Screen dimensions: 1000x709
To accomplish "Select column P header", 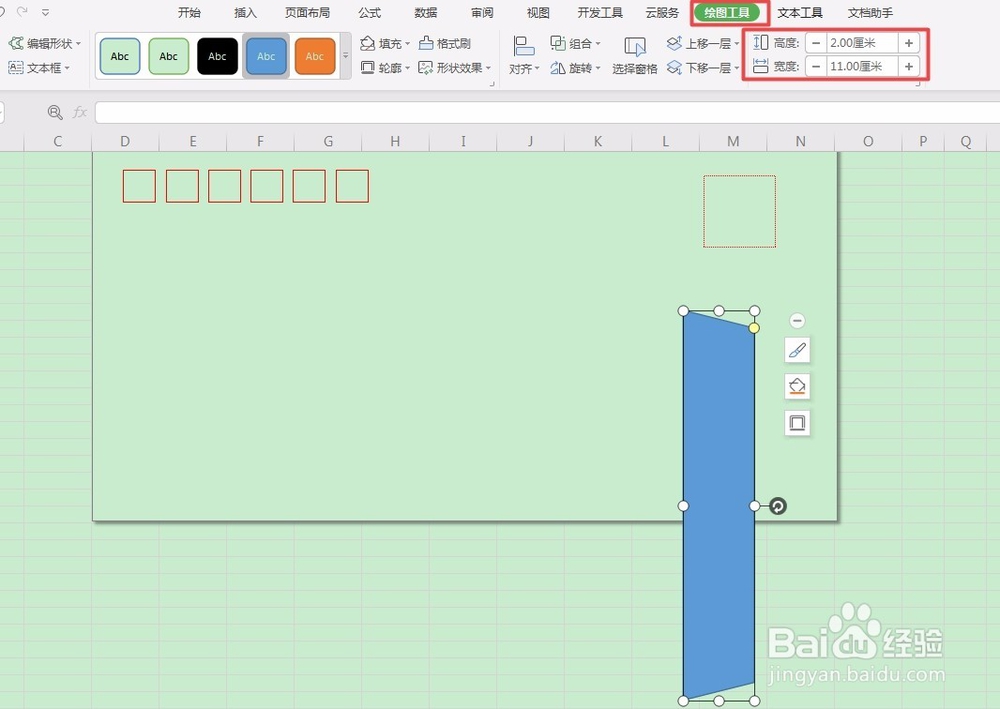I will 923,142.
